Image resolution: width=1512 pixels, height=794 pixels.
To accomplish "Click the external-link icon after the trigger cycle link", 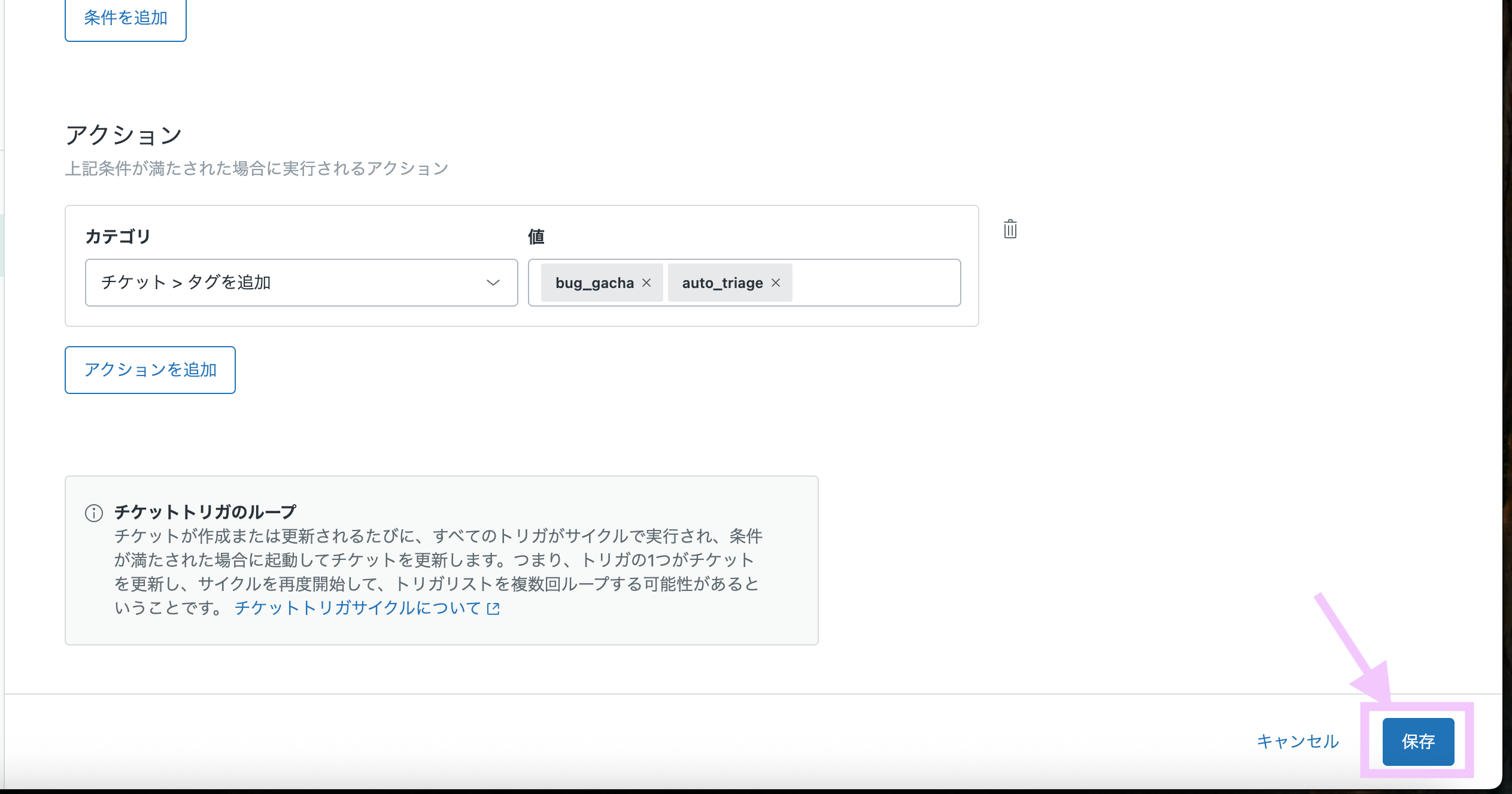I will click(x=493, y=609).
